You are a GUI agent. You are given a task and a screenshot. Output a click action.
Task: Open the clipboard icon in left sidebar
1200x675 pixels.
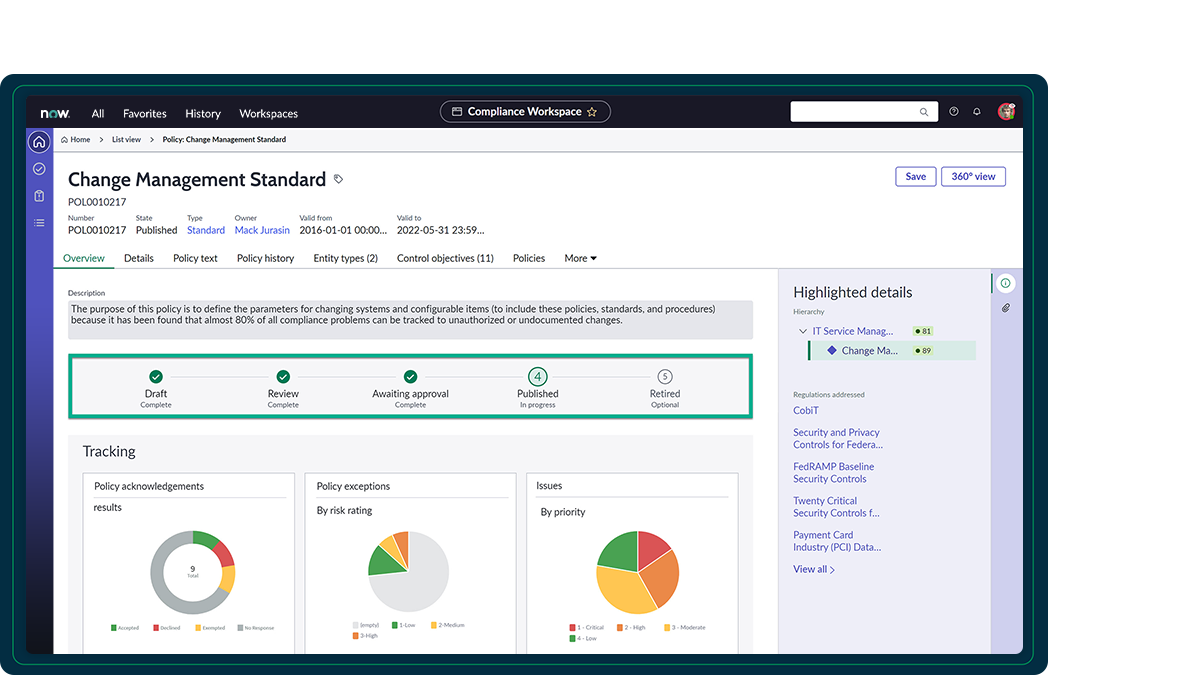point(39,196)
